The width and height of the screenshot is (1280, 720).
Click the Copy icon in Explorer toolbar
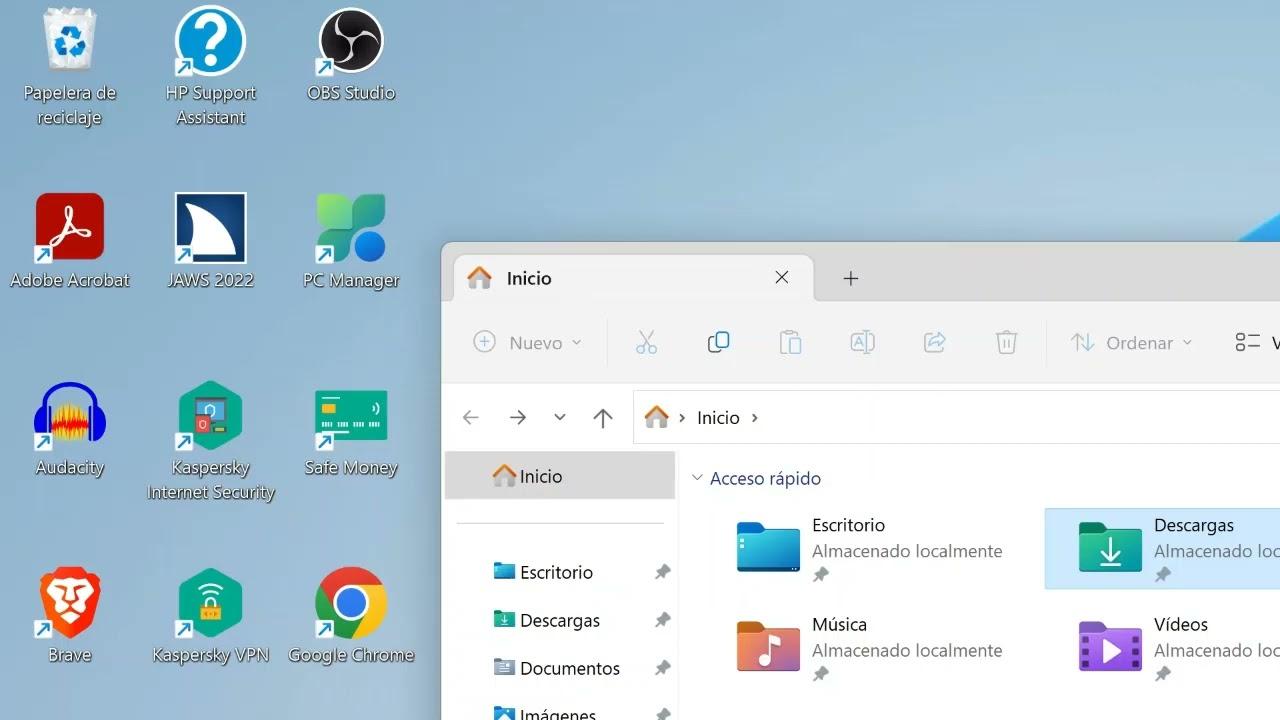(718, 342)
